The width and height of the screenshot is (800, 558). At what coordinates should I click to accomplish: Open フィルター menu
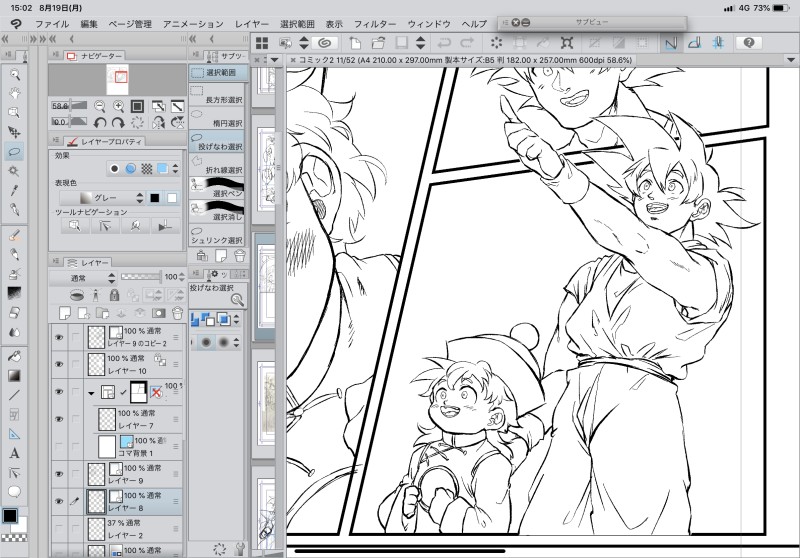coord(375,24)
